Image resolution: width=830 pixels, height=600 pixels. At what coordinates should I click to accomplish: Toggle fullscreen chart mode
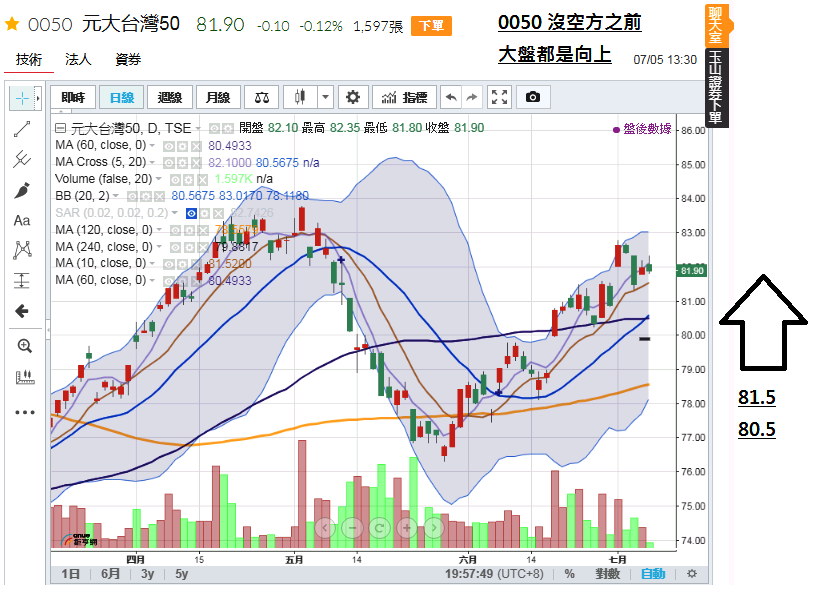point(499,97)
